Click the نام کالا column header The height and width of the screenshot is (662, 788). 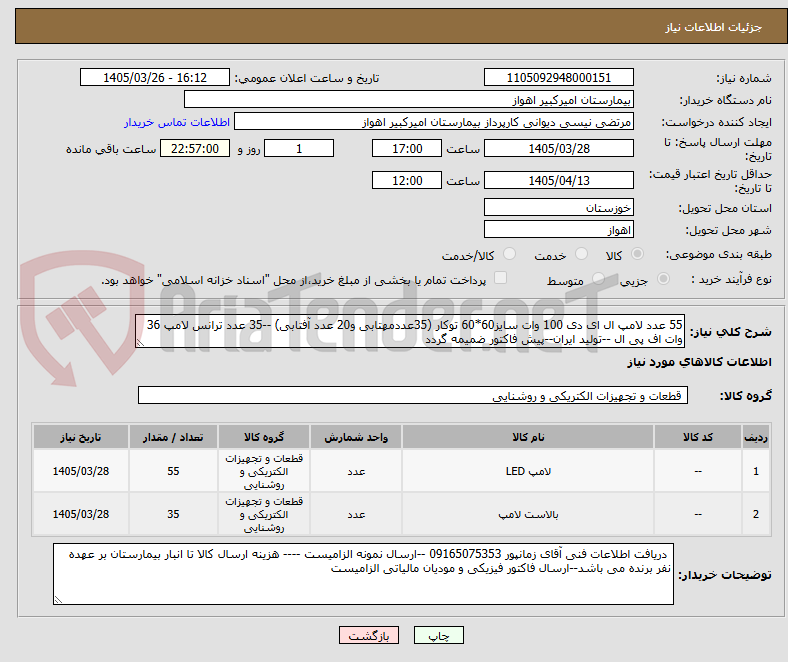click(x=528, y=437)
